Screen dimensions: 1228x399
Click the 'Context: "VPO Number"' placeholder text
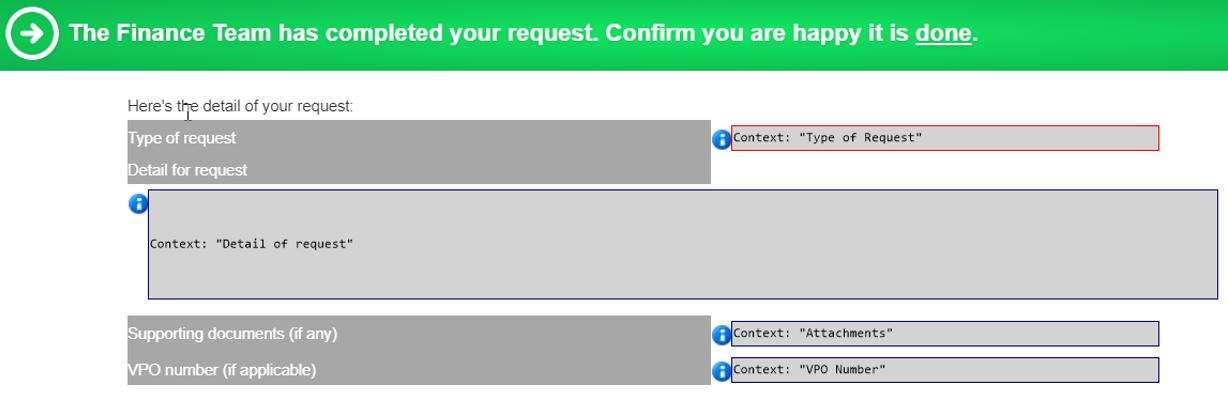(809, 369)
